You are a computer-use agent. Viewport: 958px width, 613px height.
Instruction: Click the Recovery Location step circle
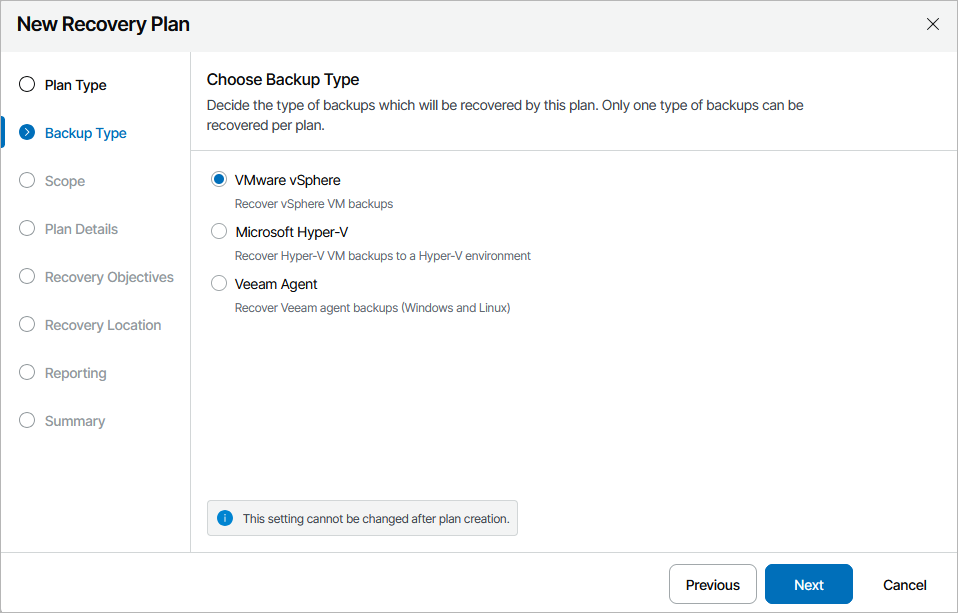26,324
